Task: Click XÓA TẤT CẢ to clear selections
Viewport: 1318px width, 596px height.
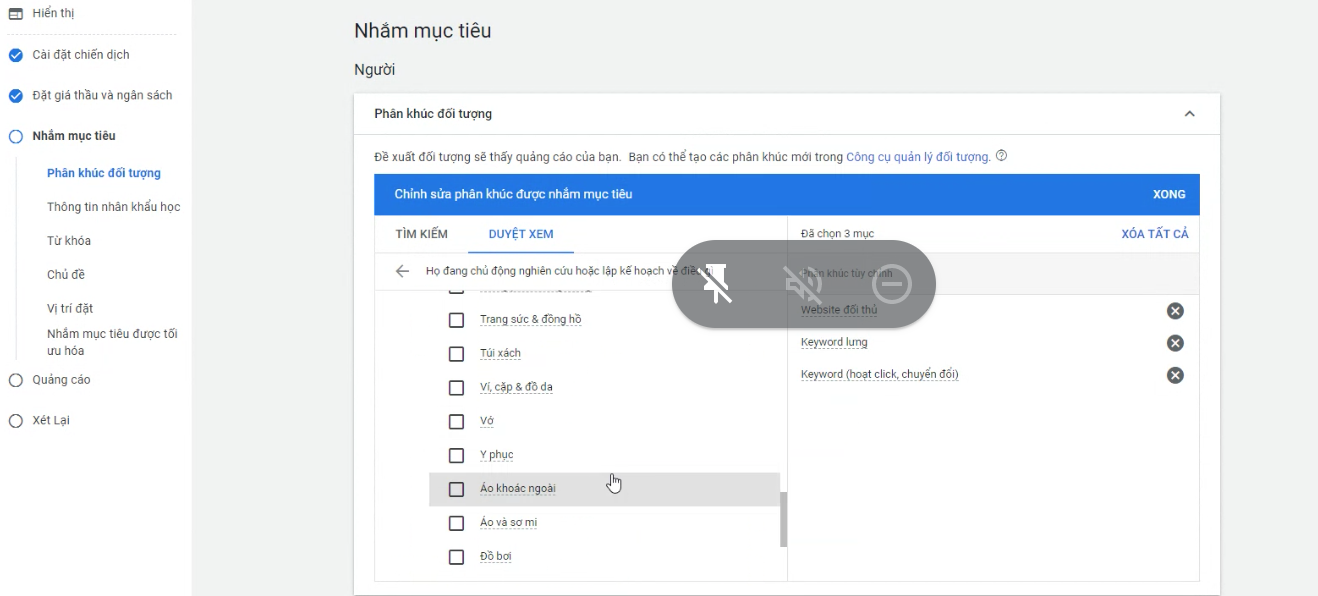Action: pos(1155,234)
